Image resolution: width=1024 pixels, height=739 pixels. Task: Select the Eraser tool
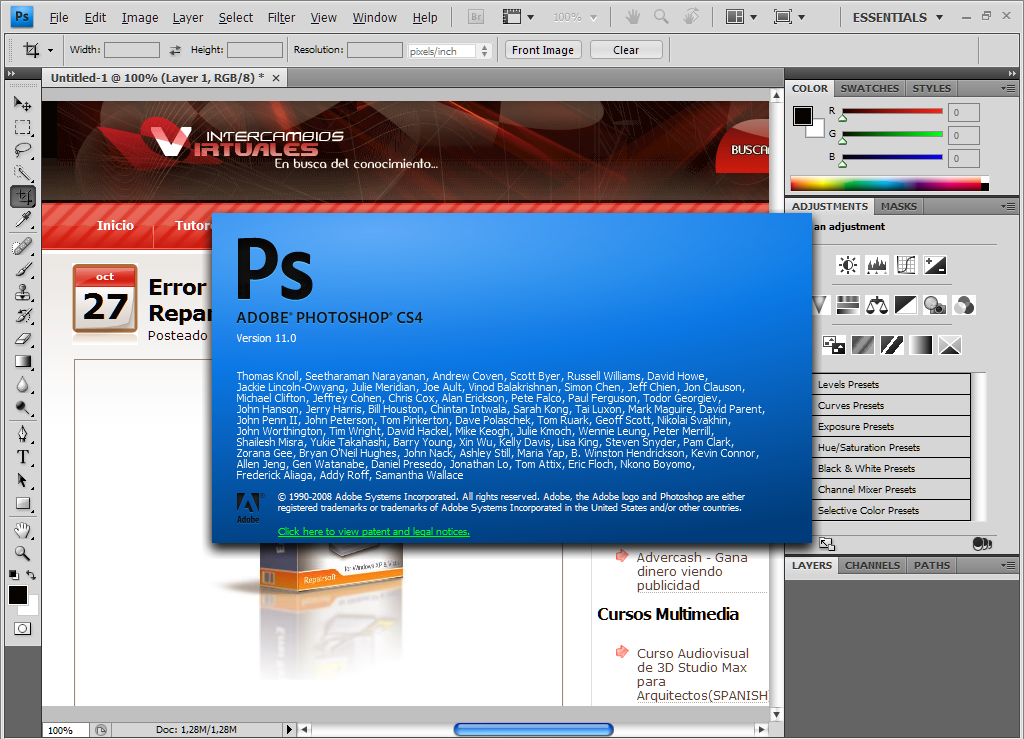[x=23, y=338]
